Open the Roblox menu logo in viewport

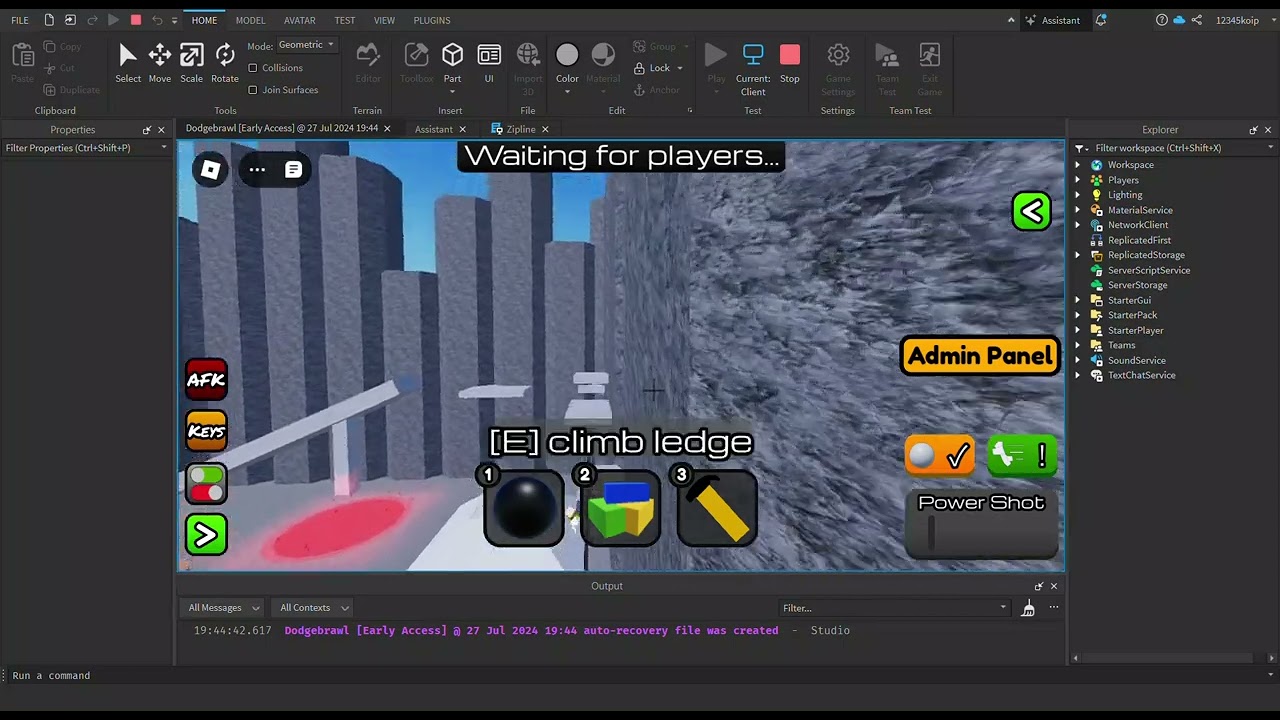click(210, 170)
